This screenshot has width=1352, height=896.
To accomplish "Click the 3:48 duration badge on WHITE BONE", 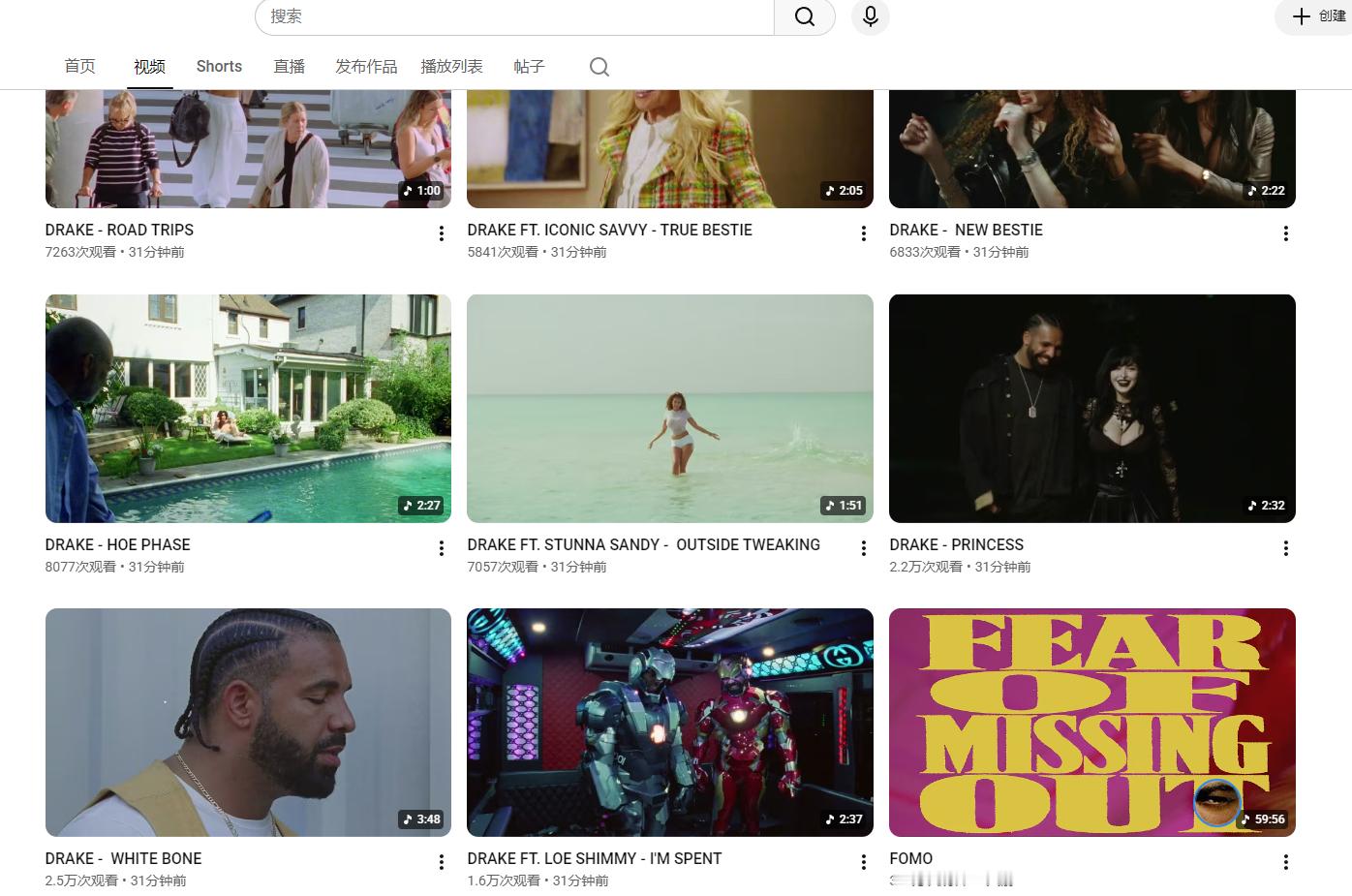I will tap(421, 819).
